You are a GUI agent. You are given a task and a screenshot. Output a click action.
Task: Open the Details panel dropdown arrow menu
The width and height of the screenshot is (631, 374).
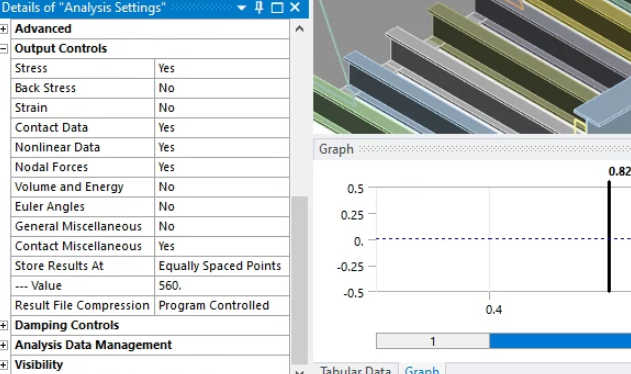[241, 8]
